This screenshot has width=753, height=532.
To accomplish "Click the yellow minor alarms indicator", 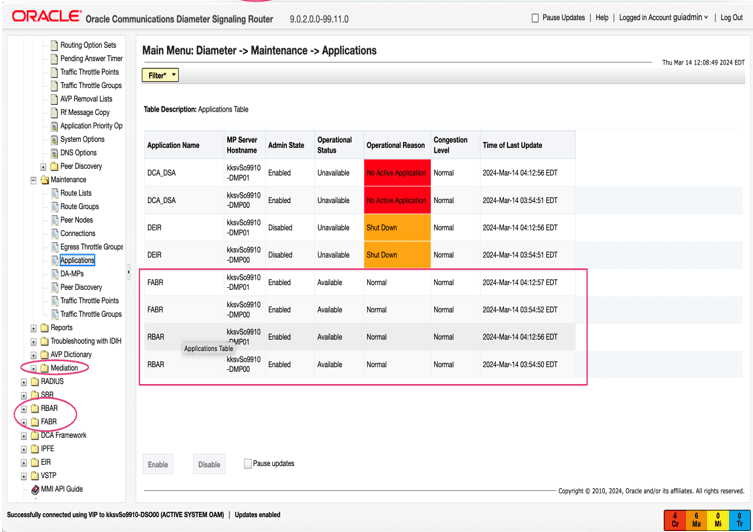I will tap(718, 520).
